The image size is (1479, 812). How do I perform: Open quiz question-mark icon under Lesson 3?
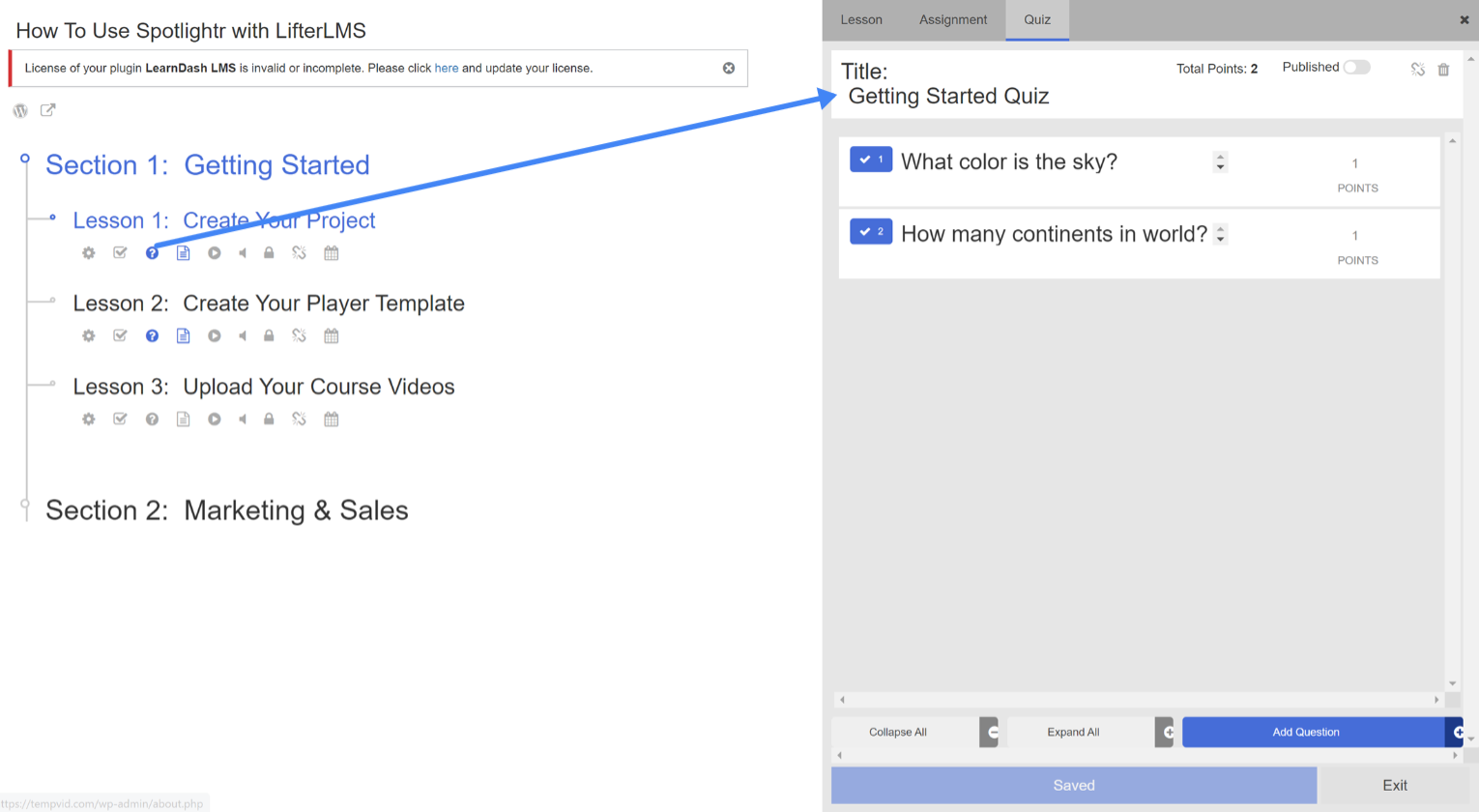(x=152, y=420)
